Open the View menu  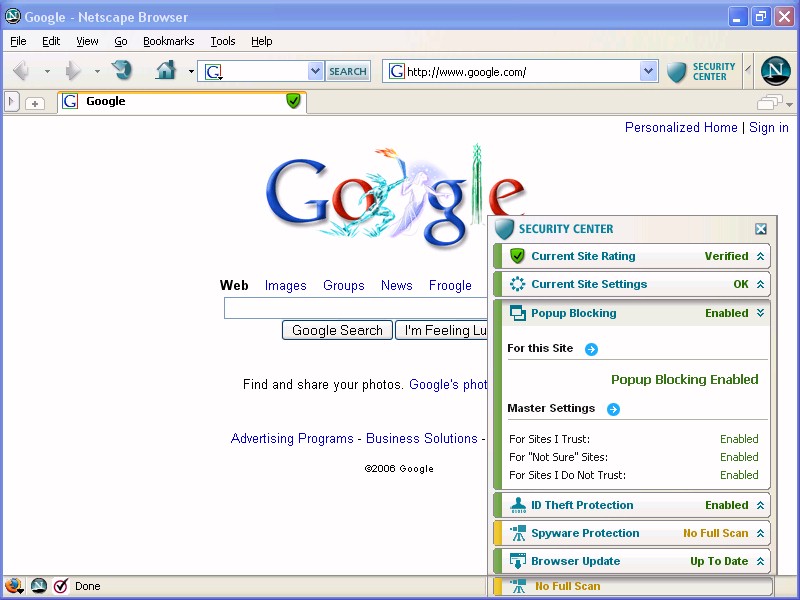click(87, 41)
